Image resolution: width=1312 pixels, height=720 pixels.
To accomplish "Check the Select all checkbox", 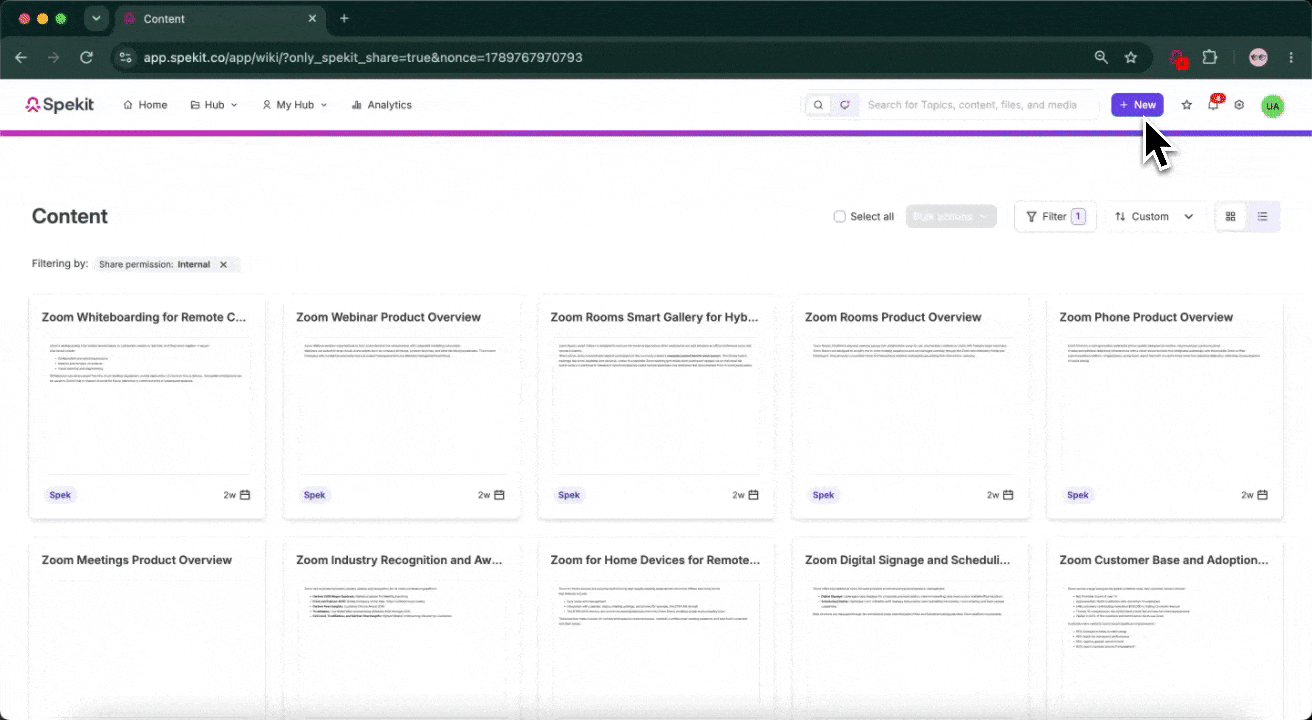I will click(840, 217).
